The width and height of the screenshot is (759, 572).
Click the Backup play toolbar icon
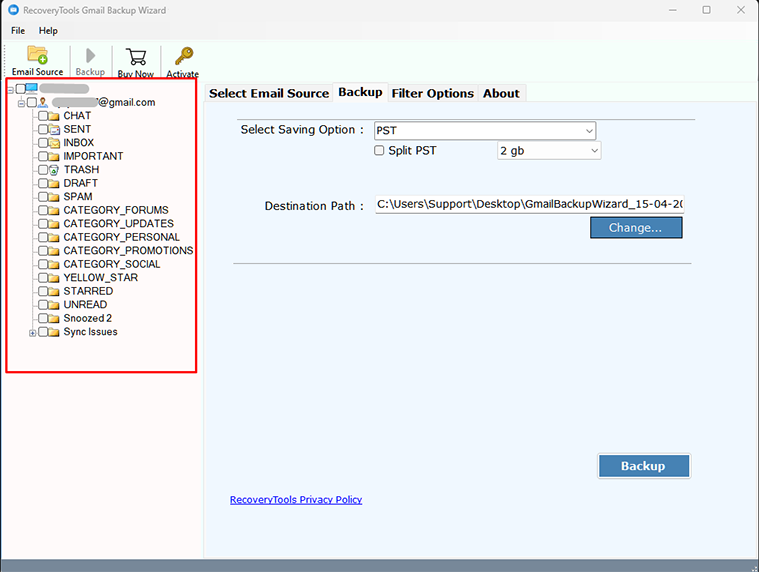[90, 56]
